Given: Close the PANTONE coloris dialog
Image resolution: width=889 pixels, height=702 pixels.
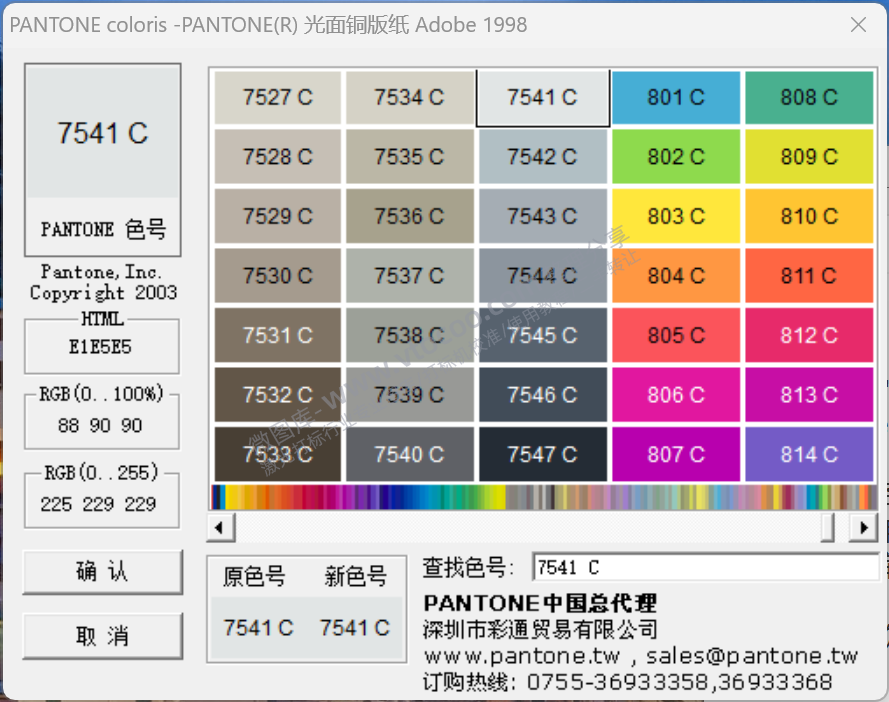Looking at the screenshot, I should tap(858, 25).
